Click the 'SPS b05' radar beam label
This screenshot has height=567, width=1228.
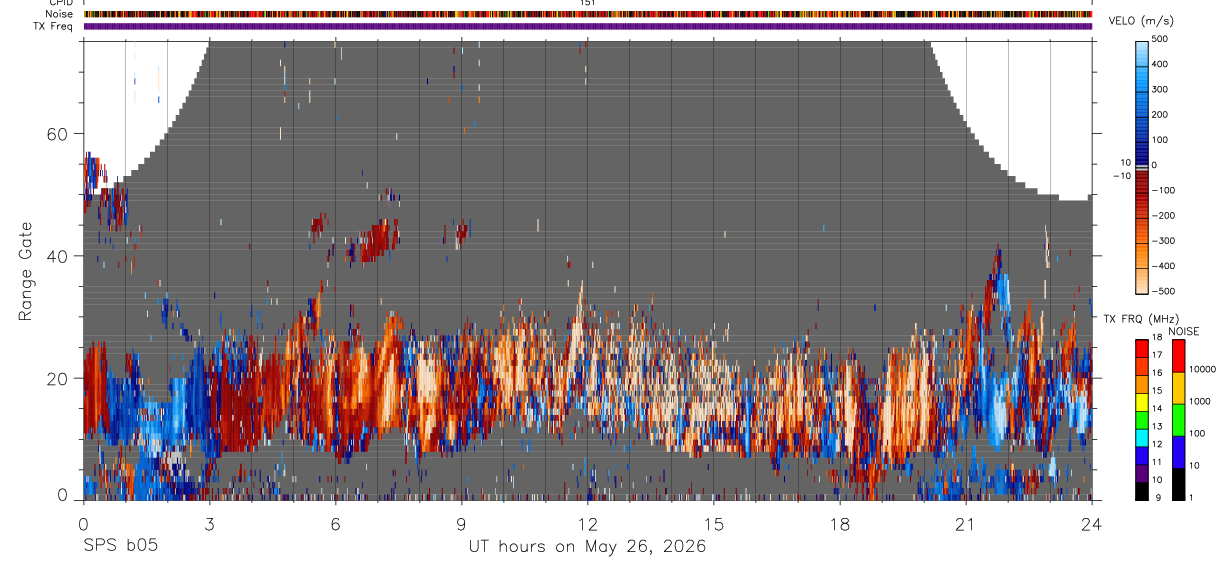tap(120, 546)
